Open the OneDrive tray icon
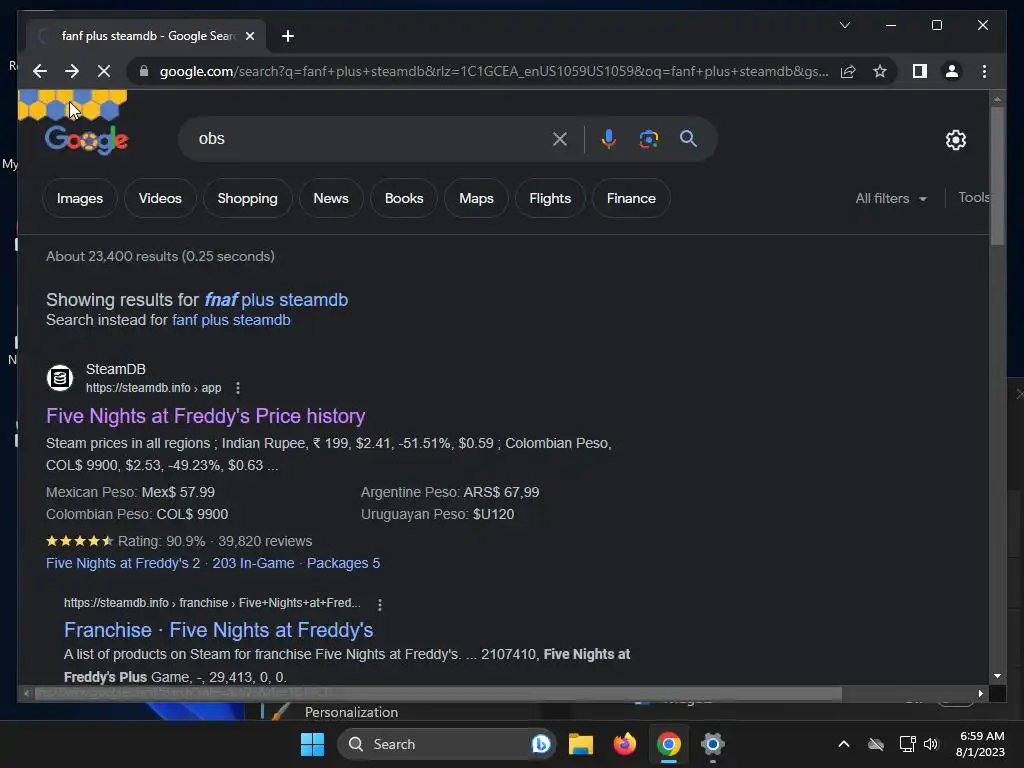1024x768 pixels. click(876, 744)
